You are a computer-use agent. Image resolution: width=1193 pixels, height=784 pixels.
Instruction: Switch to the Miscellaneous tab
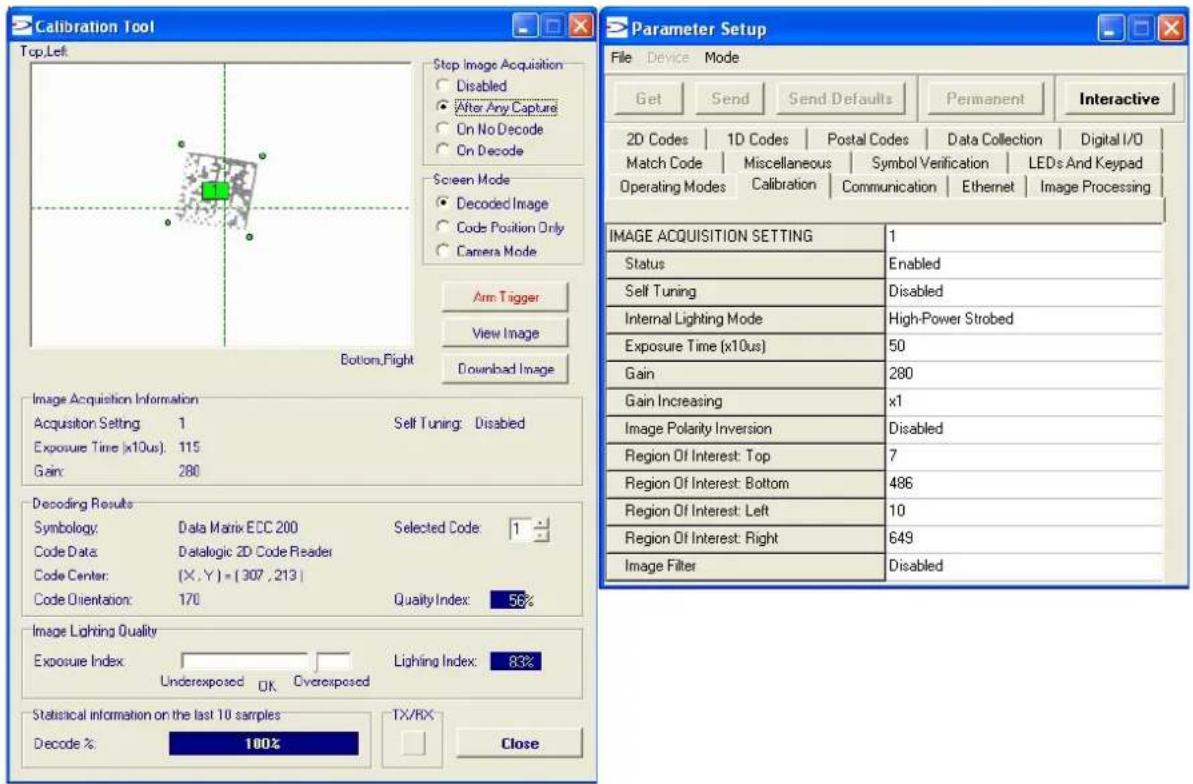click(787, 163)
